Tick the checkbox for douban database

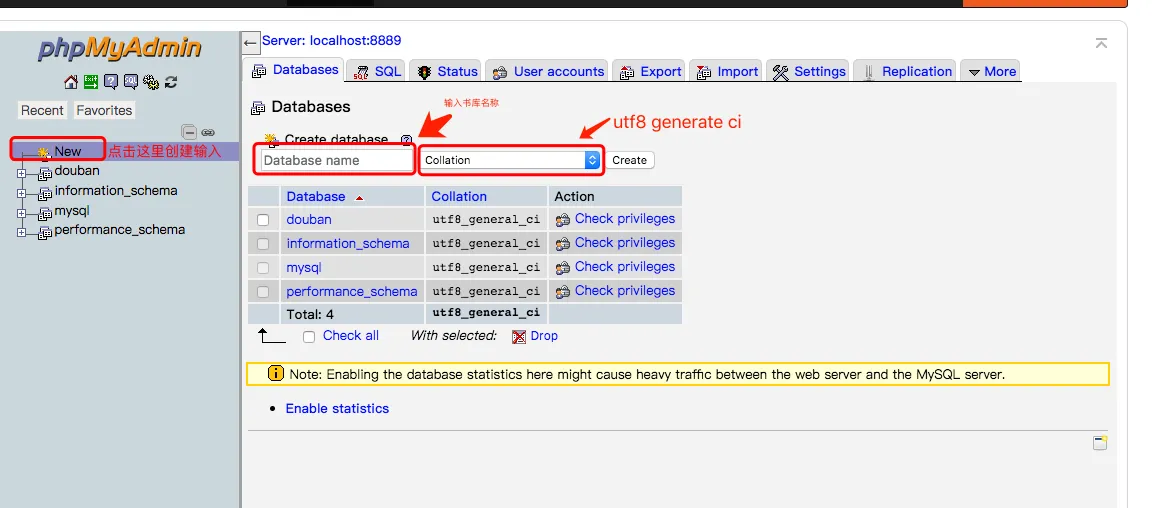[263, 220]
